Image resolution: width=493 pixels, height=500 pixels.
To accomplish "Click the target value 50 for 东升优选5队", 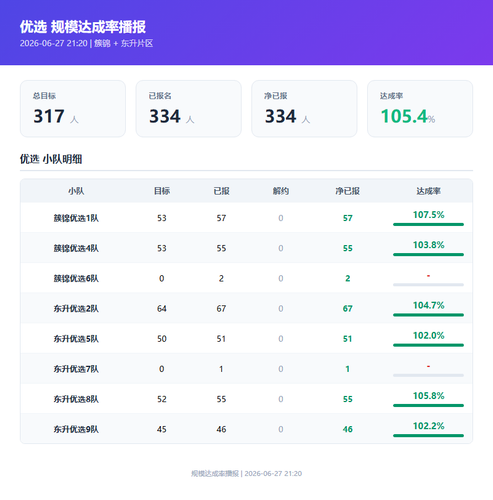I will 162,339.
